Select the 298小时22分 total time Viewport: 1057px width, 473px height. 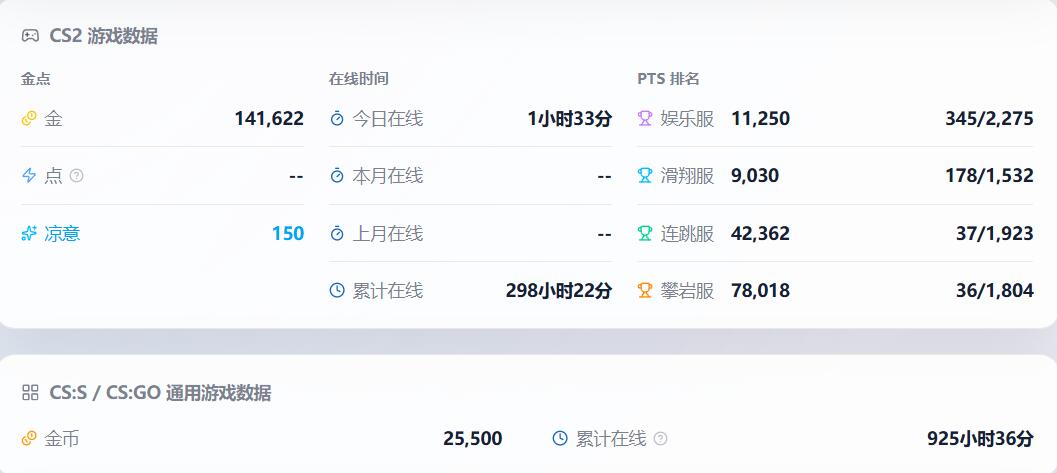[x=559, y=290]
